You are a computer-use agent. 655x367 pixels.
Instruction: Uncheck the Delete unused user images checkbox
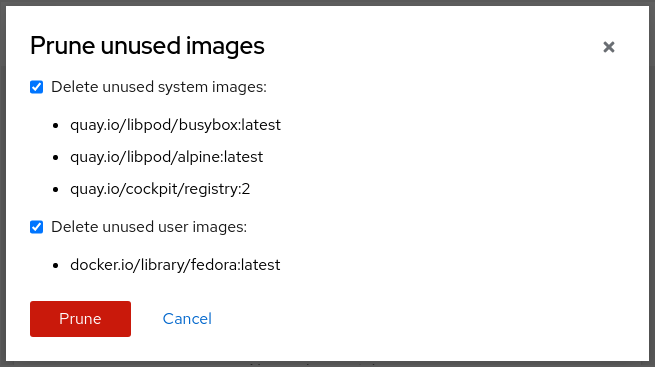point(36,227)
